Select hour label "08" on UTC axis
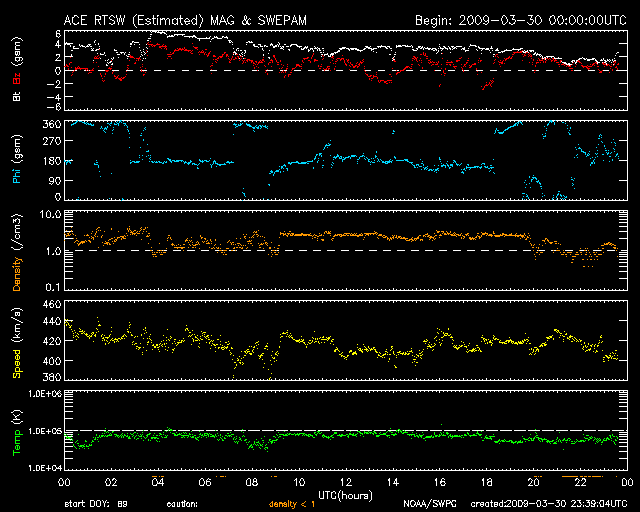This screenshot has width=640, height=512. [252, 482]
